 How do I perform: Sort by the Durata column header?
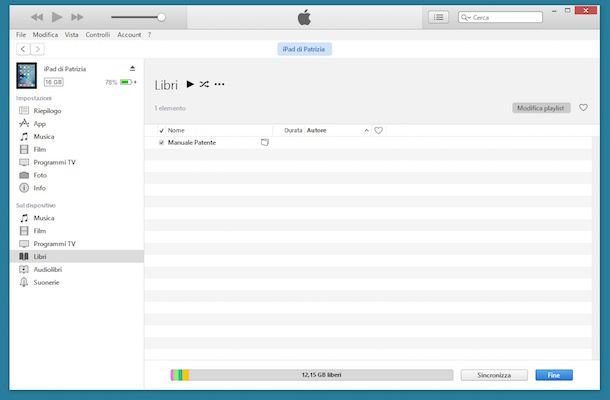293,130
